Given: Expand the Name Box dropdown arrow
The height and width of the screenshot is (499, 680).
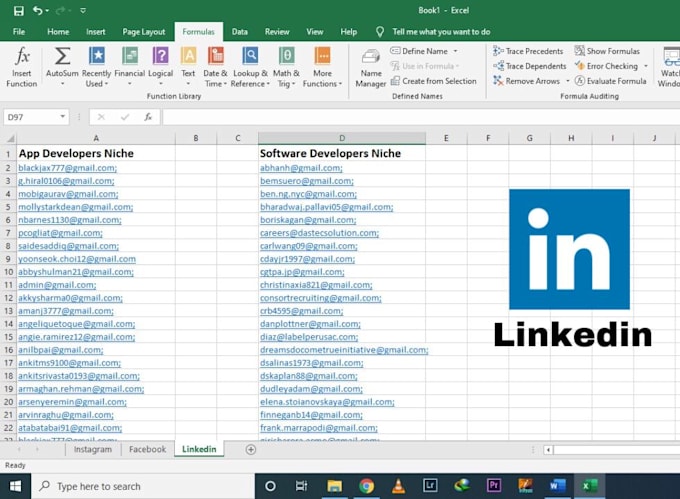Looking at the screenshot, I should pos(62,117).
